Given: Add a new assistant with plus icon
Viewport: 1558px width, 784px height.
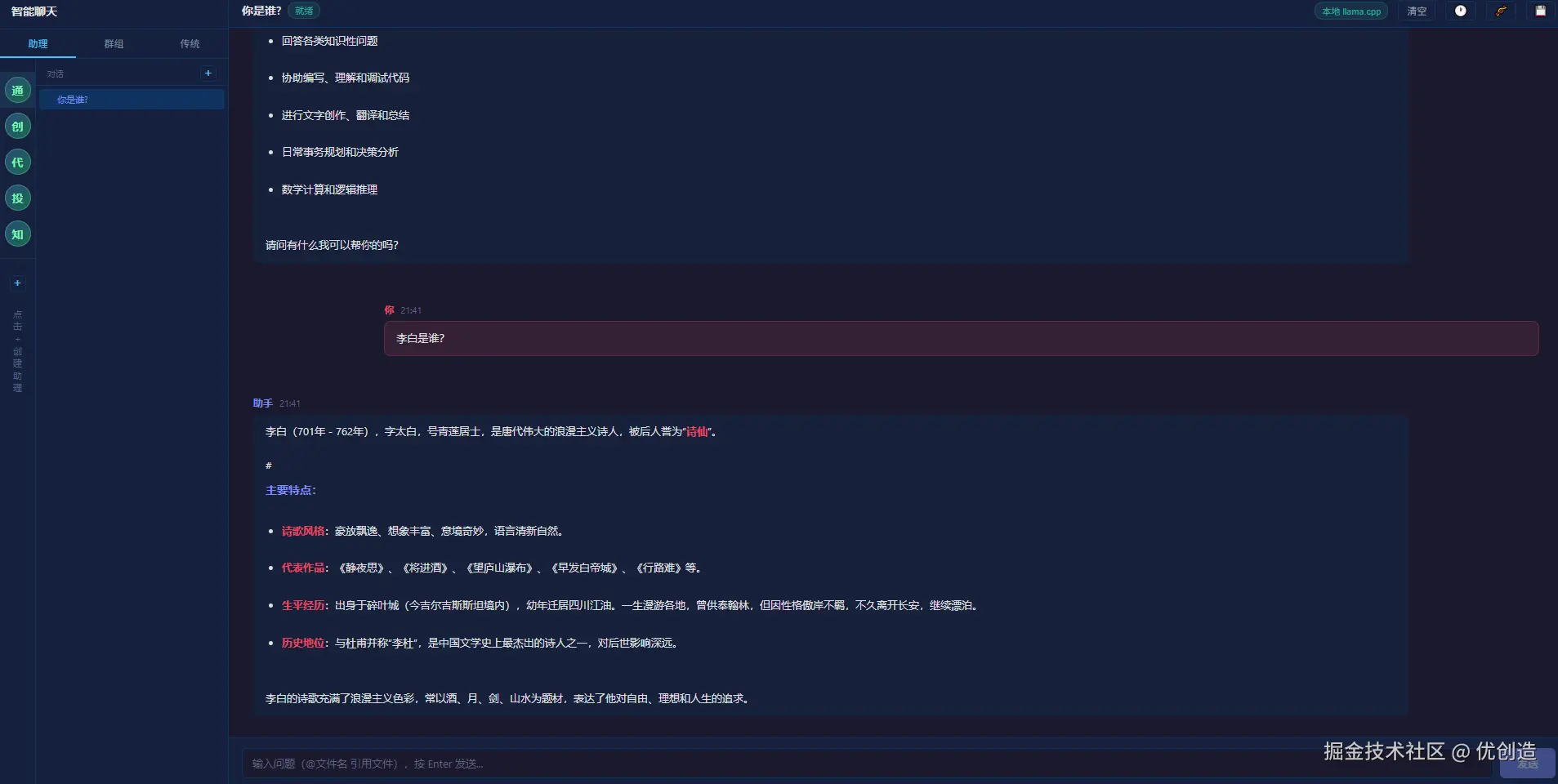Looking at the screenshot, I should (17, 283).
